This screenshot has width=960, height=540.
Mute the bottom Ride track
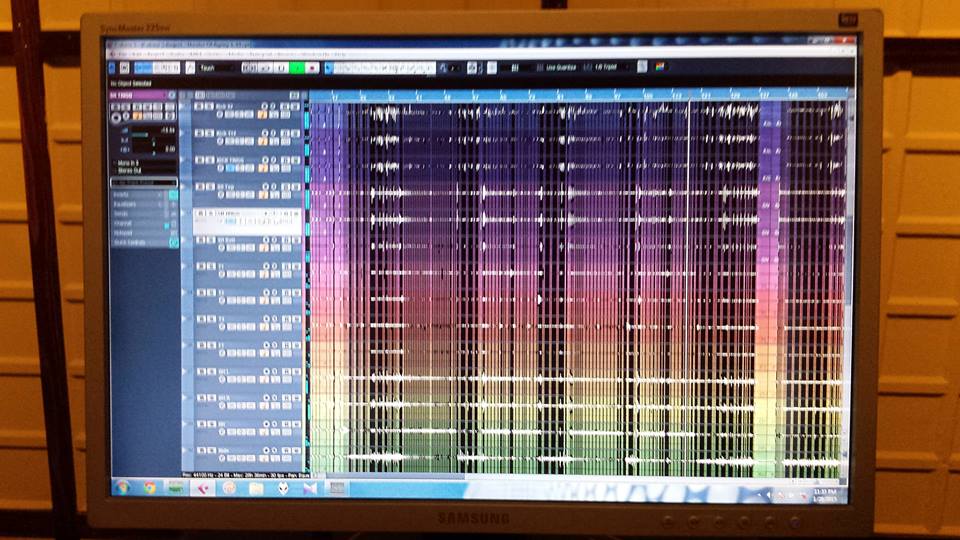(201, 451)
